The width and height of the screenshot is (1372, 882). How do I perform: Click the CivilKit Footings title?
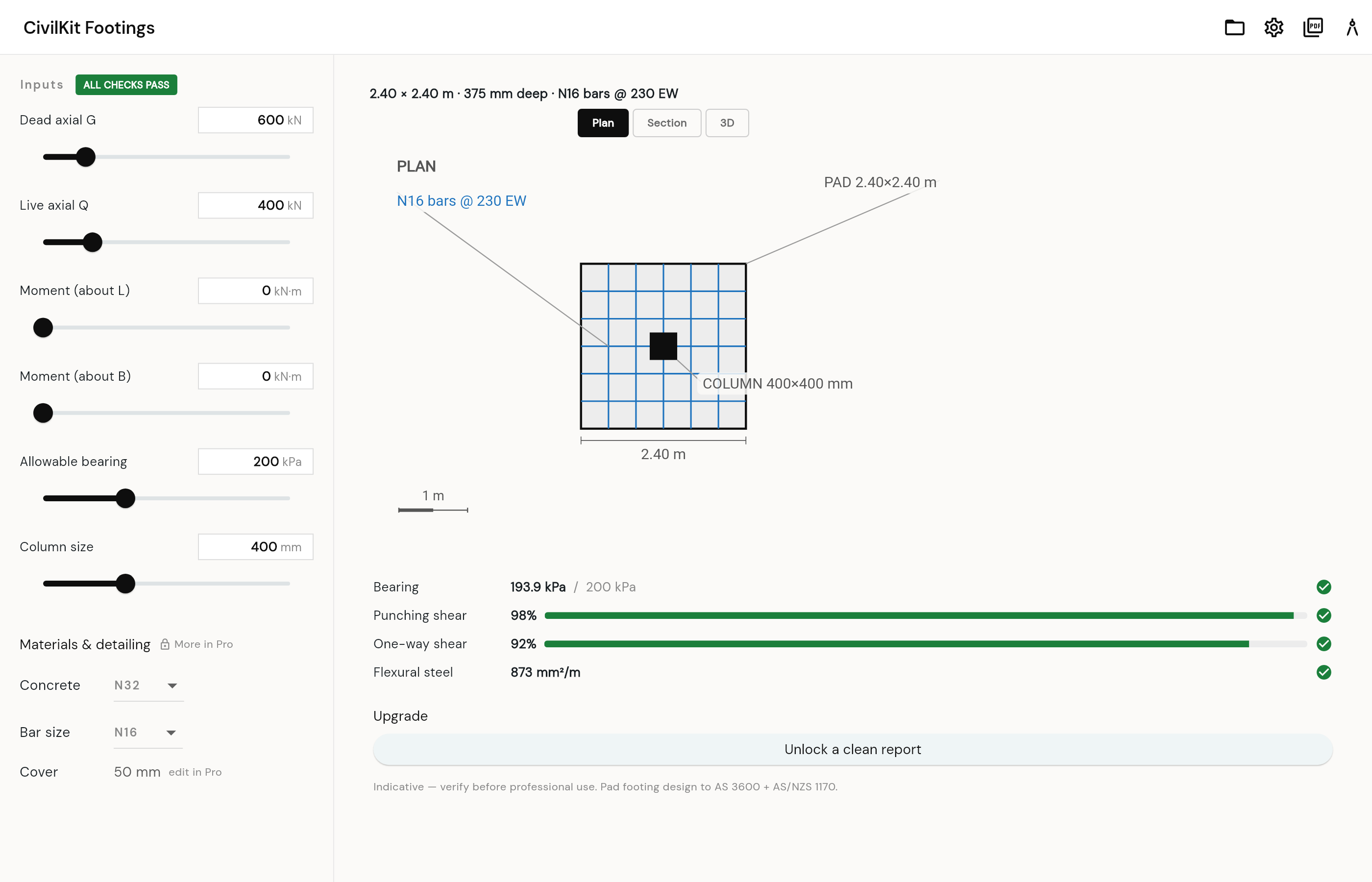[x=89, y=27]
